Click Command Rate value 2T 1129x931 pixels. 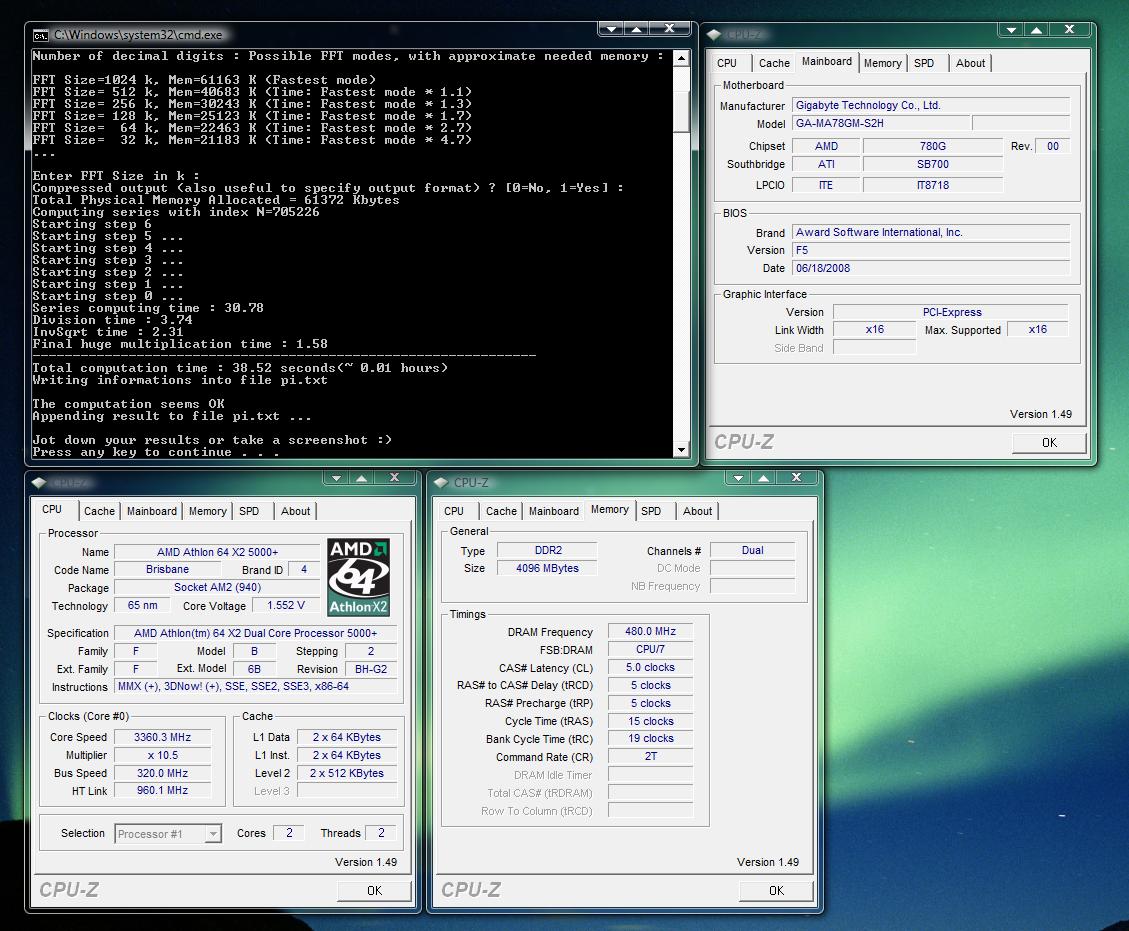(x=650, y=757)
